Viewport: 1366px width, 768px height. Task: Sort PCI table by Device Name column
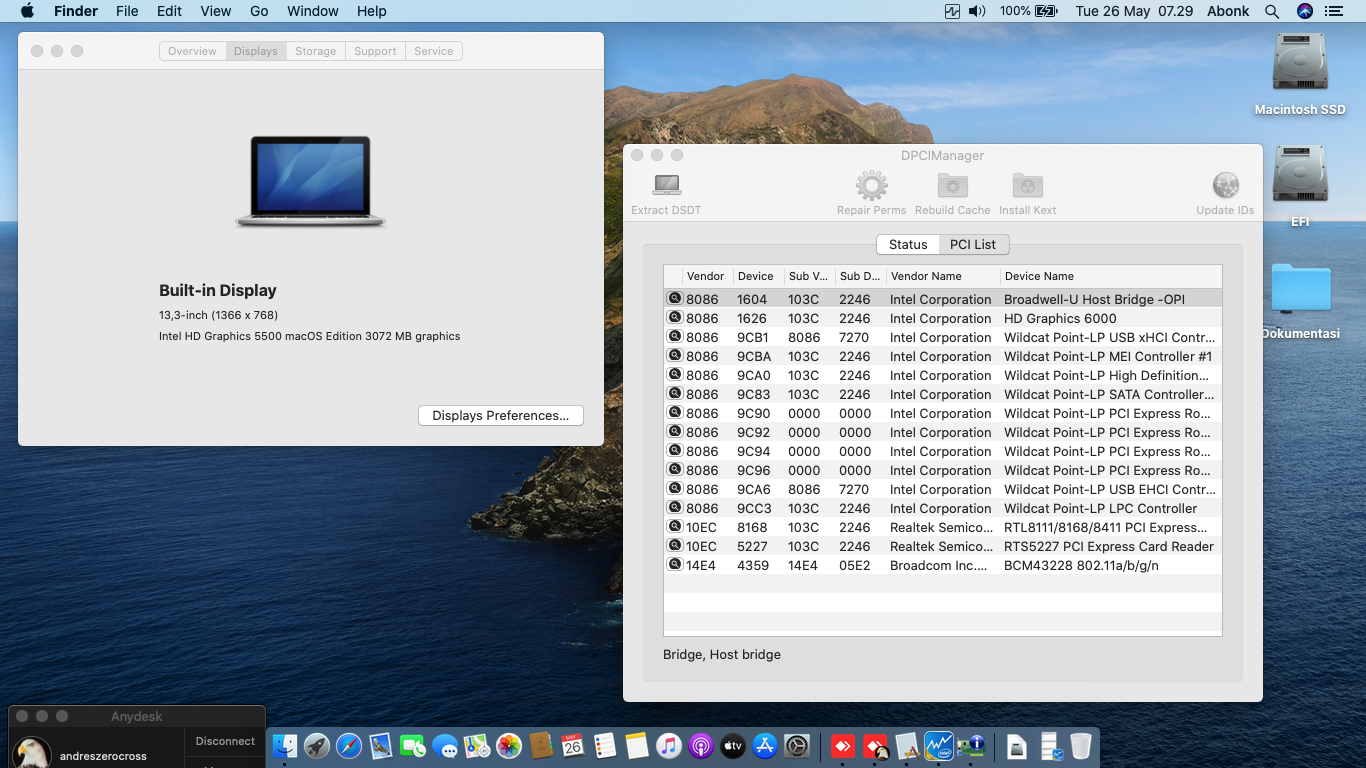point(1109,276)
